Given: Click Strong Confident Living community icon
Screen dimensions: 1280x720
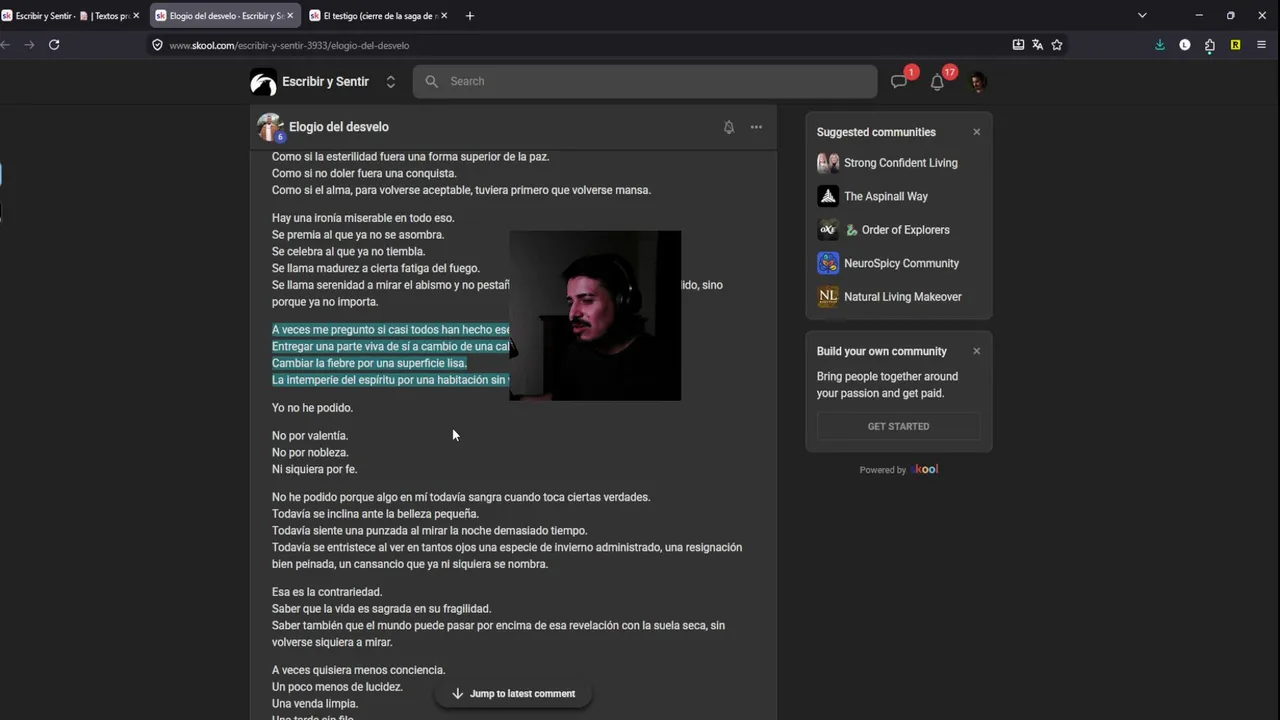Looking at the screenshot, I should pos(828,163).
